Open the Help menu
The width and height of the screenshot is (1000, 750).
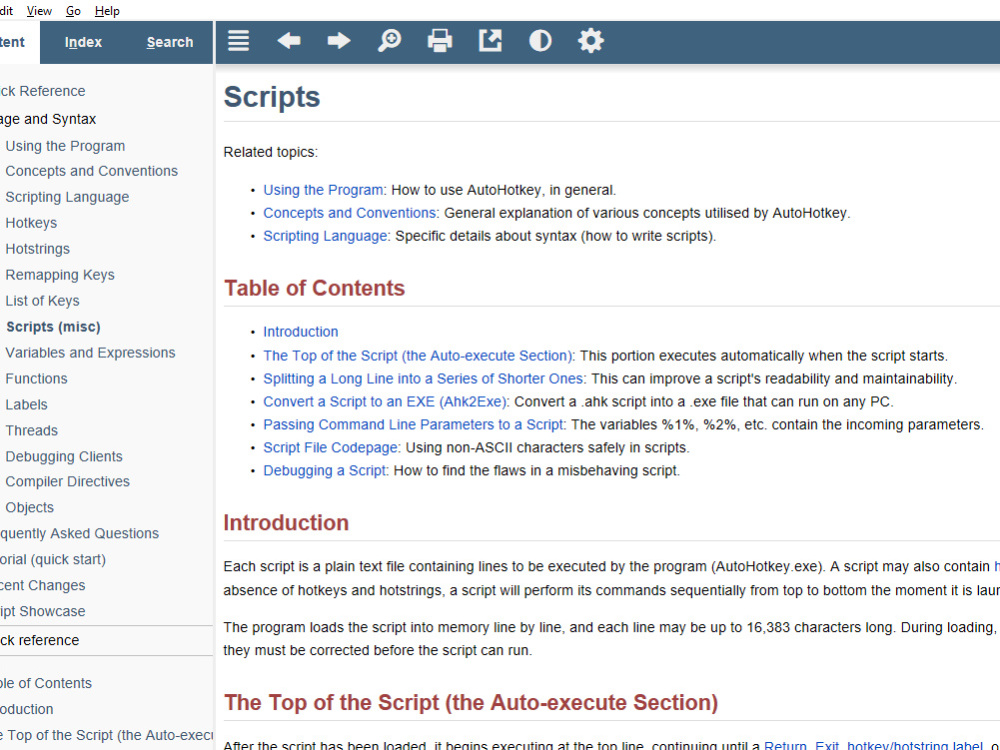[x=107, y=11]
